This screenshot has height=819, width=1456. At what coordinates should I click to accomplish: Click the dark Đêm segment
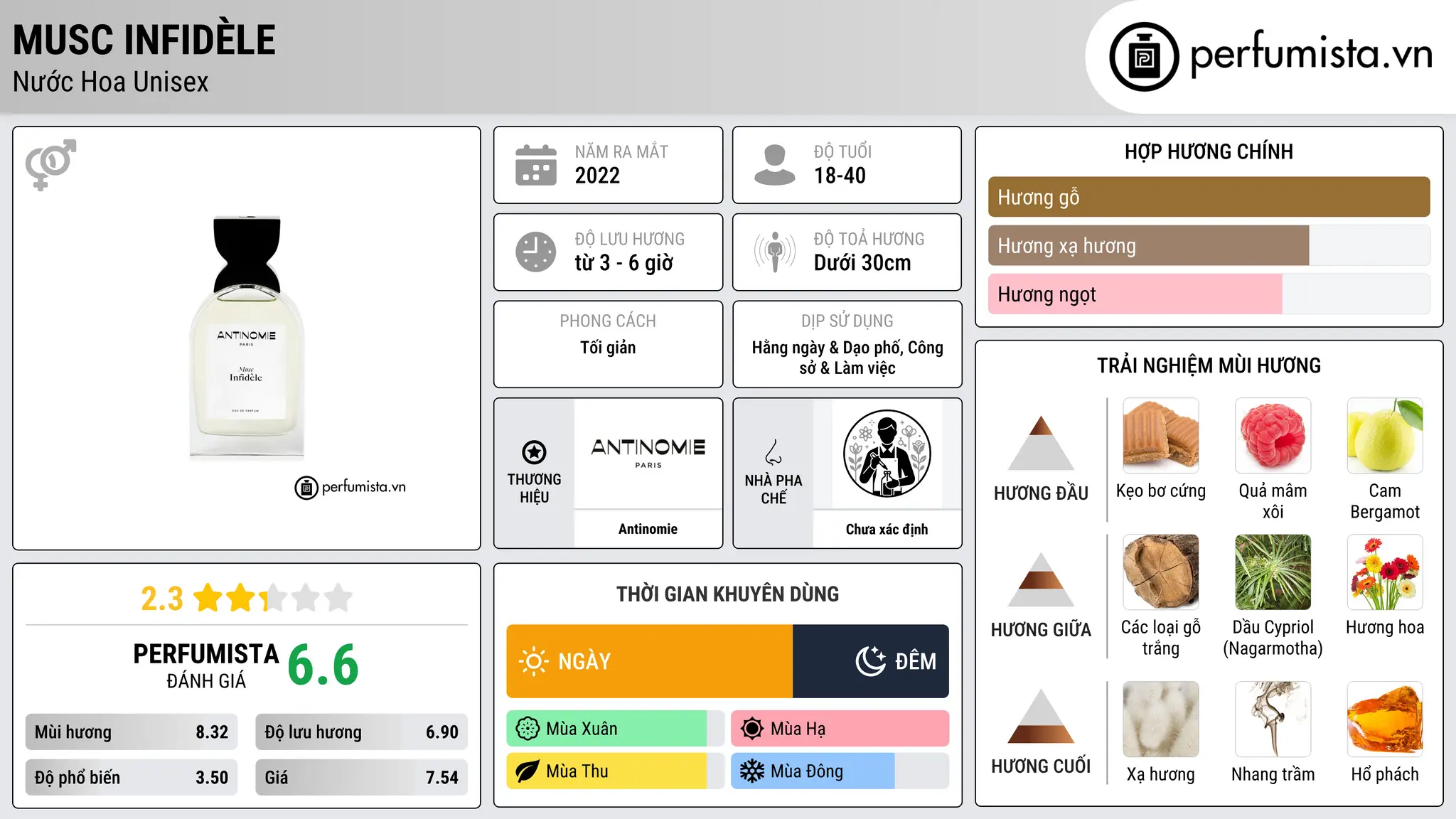point(871,661)
